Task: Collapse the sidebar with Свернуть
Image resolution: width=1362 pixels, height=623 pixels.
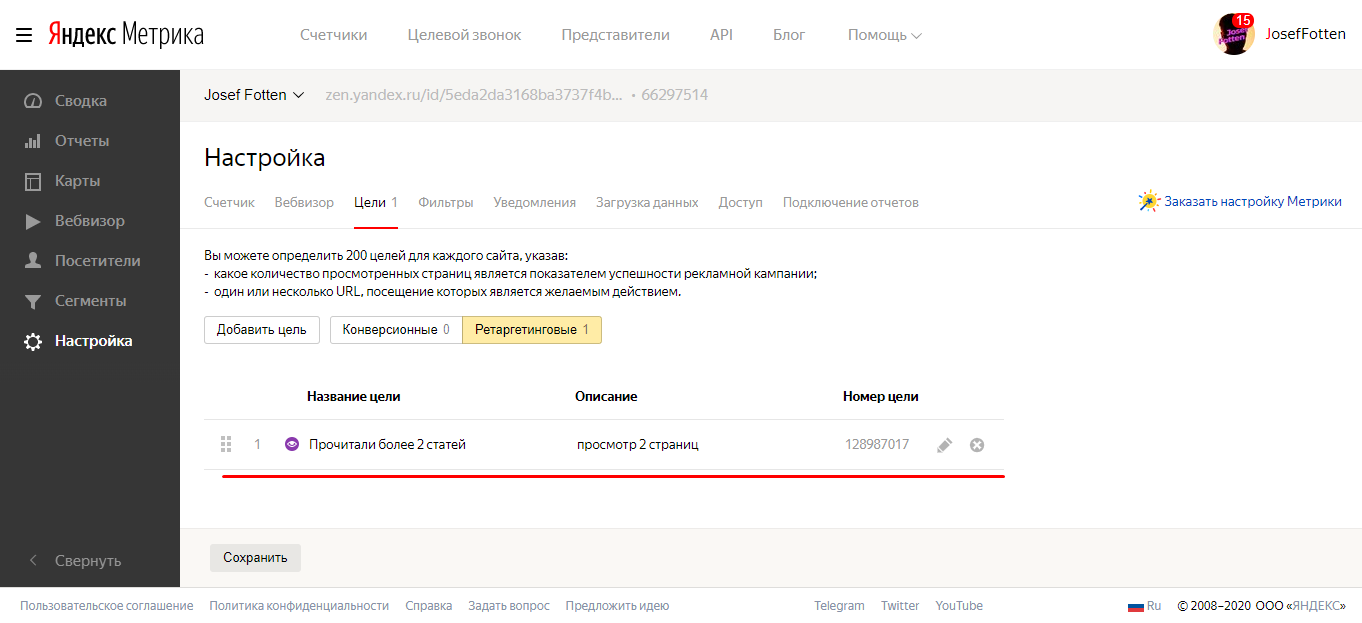Action: pos(87,561)
